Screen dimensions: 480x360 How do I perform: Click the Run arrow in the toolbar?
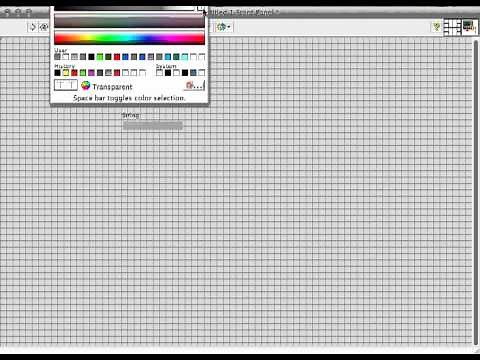tap(33, 27)
